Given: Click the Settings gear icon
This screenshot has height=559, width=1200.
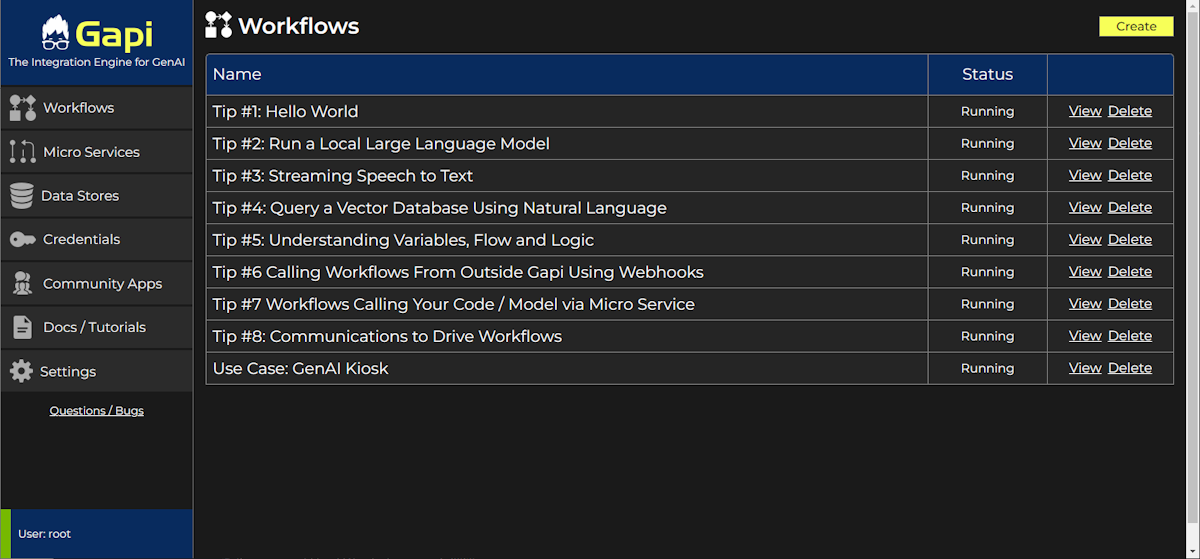Looking at the screenshot, I should click(x=21, y=371).
